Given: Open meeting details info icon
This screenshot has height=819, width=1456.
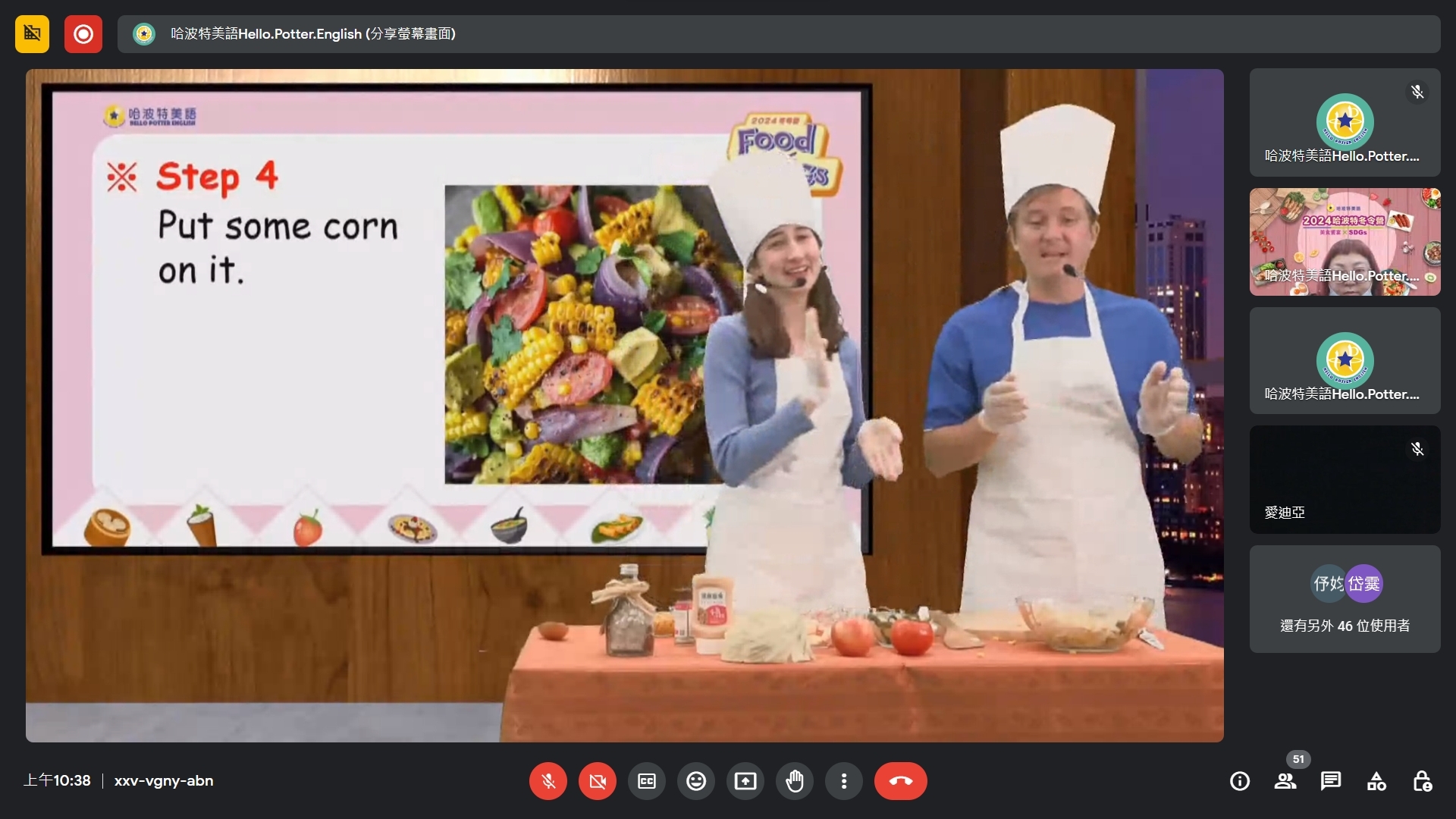Looking at the screenshot, I should [x=1240, y=781].
